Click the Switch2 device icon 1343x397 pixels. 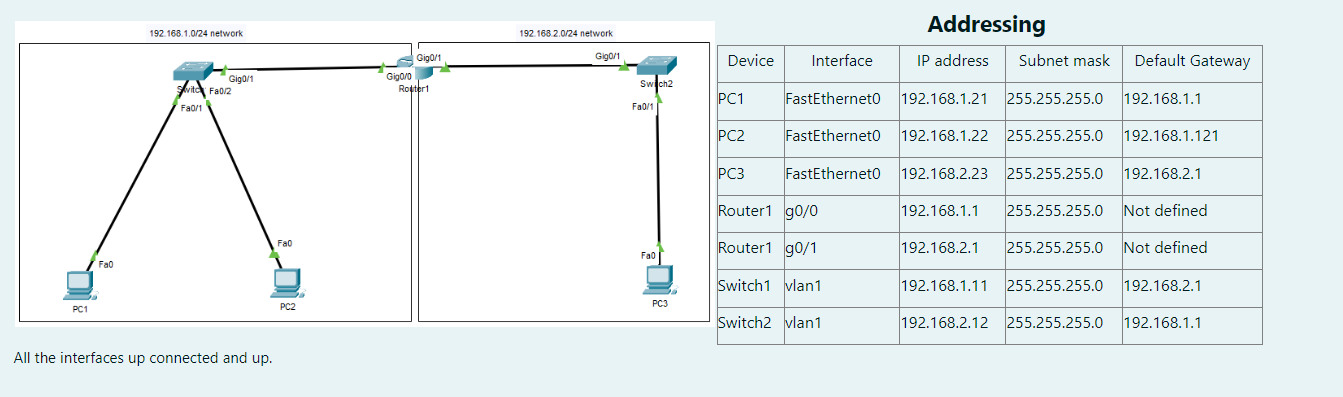pos(656,66)
